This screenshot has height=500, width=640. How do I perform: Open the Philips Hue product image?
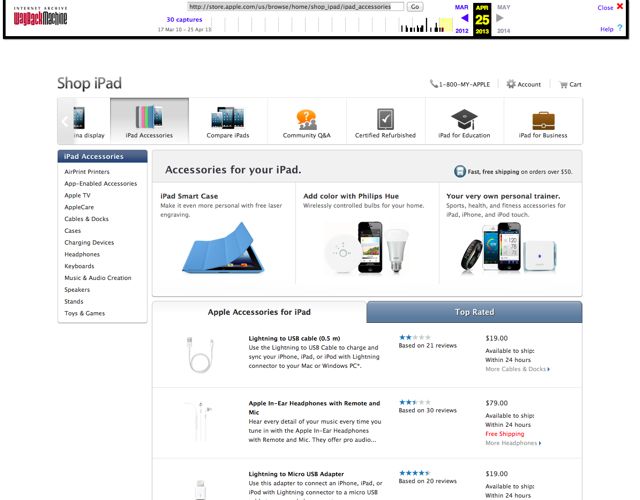click(x=366, y=248)
